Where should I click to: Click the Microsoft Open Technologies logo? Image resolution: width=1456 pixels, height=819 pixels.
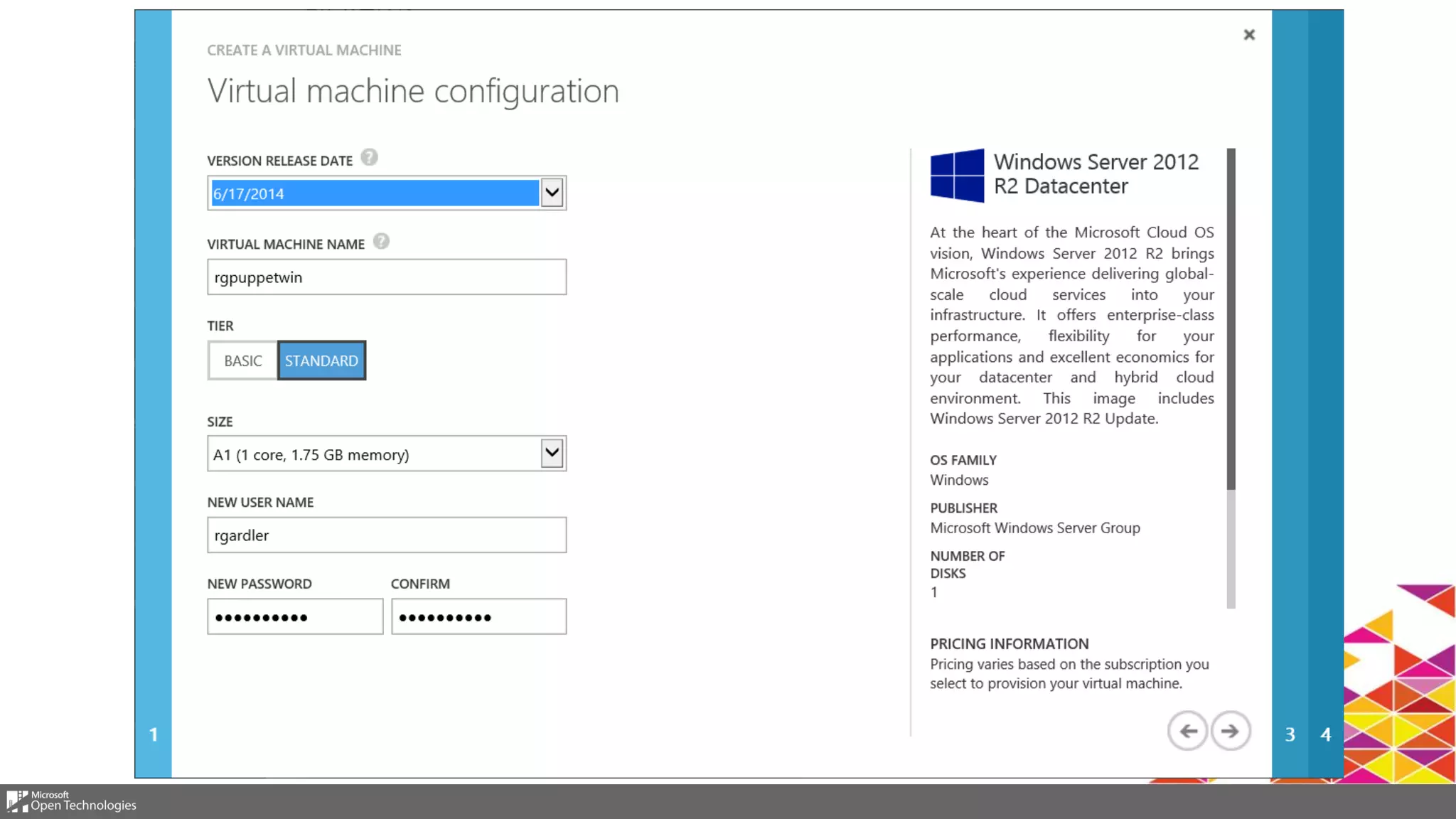tap(71, 801)
